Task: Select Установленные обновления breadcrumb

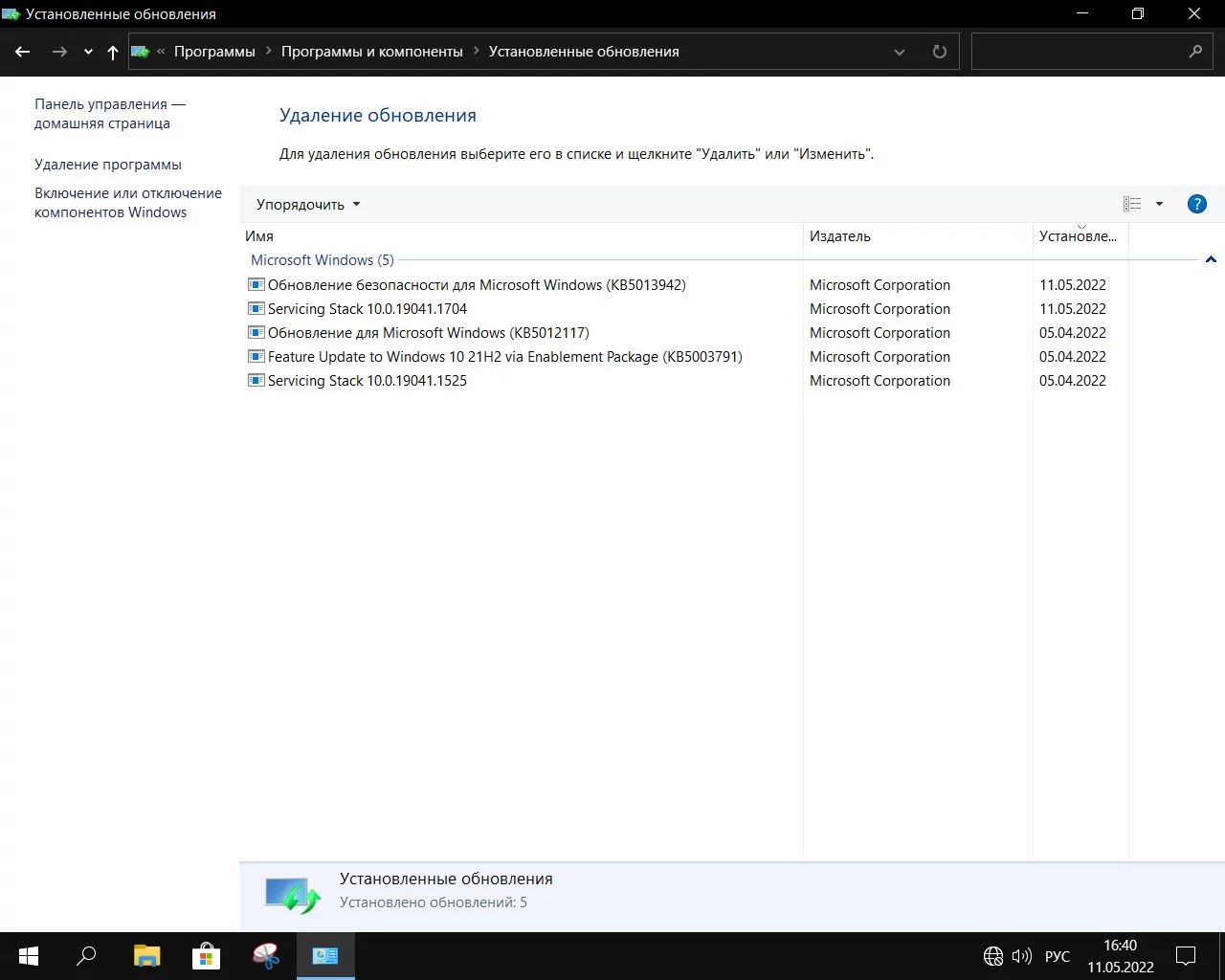Action: (584, 52)
